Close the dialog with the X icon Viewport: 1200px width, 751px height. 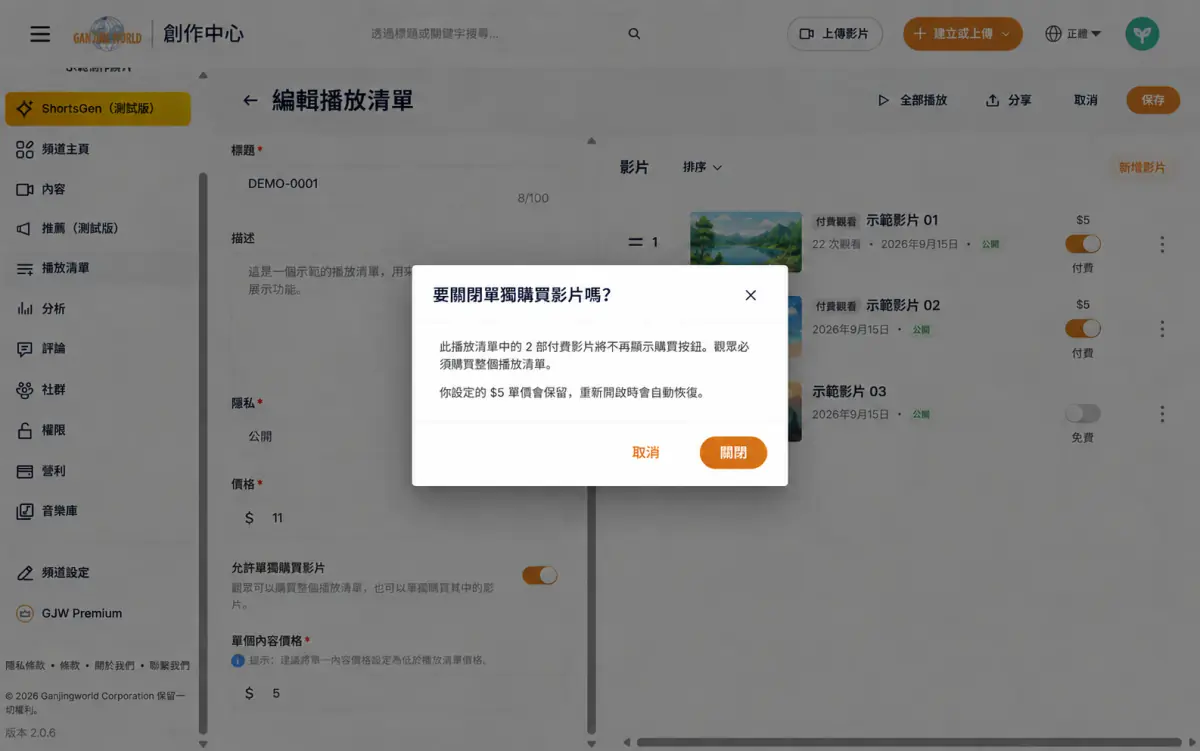(751, 295)
